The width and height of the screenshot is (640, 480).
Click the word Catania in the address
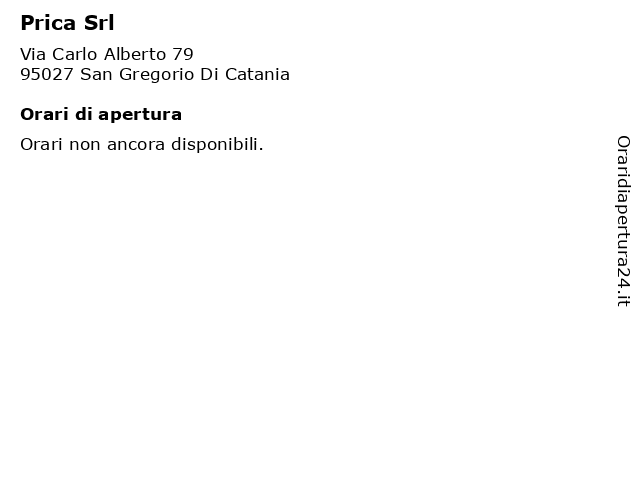coord(257,75)
